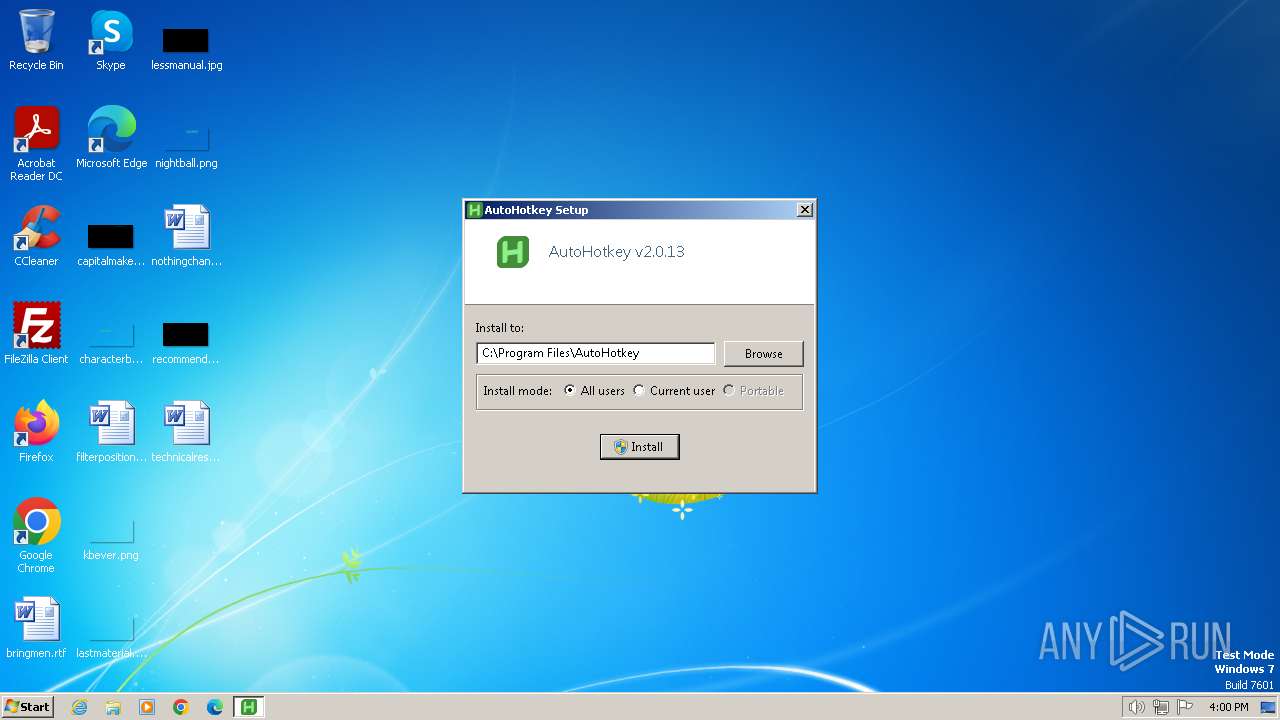Viewport: 1280px width, 720px height.
Task: Select the filterposition Word document
Action: pos(111,432)
